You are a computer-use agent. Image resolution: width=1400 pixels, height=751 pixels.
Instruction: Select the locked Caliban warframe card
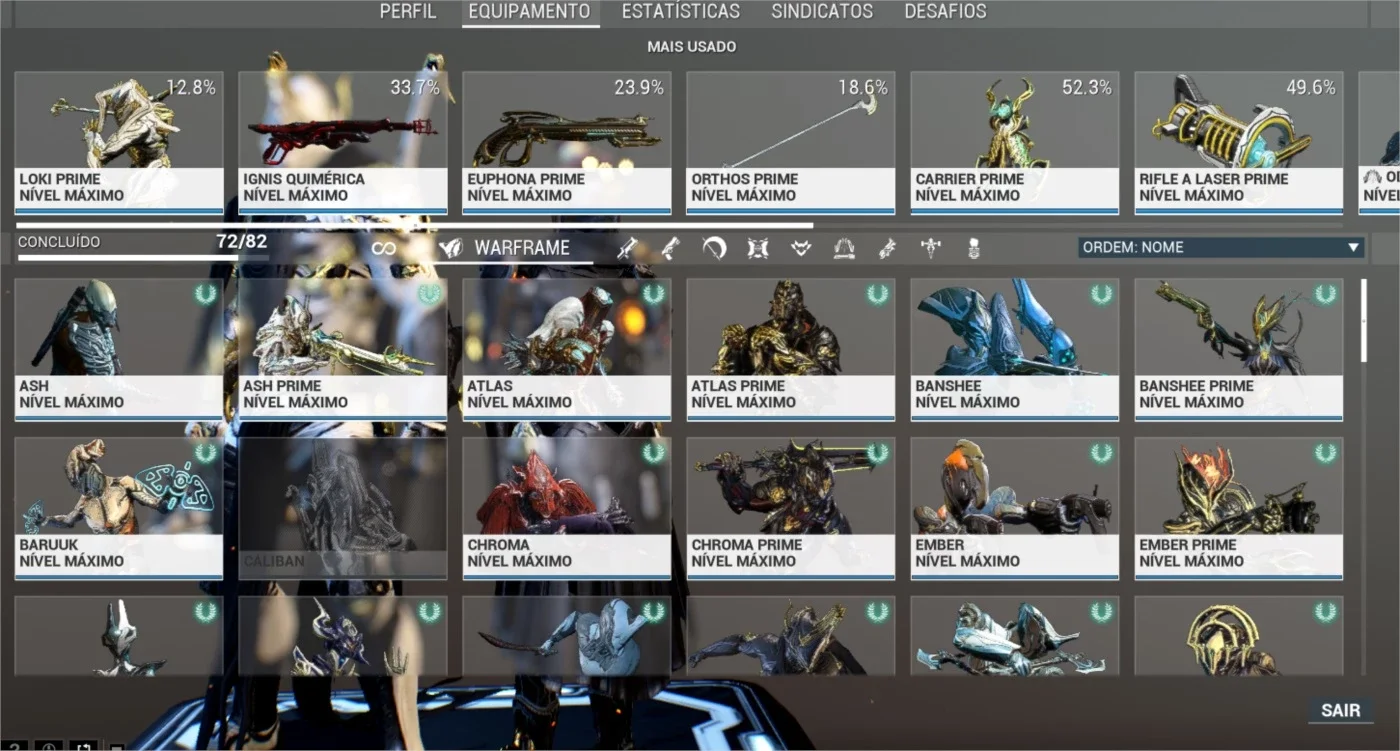point(343,508)
